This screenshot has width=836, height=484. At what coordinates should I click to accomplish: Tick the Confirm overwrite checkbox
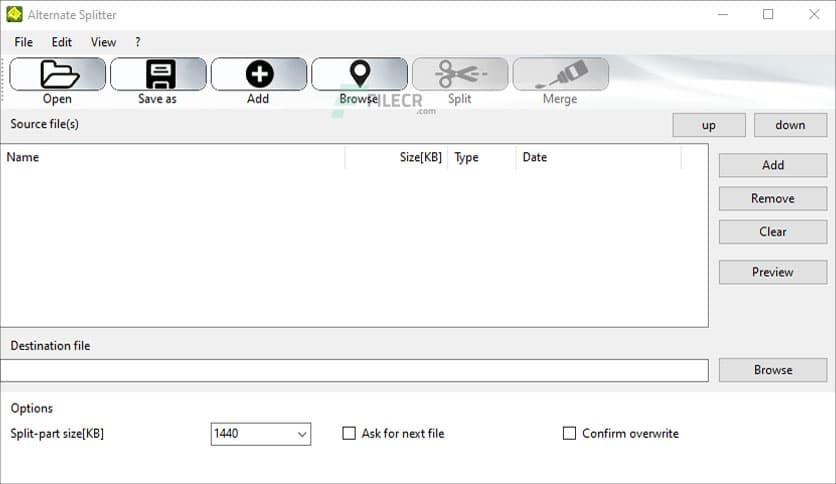569,433
